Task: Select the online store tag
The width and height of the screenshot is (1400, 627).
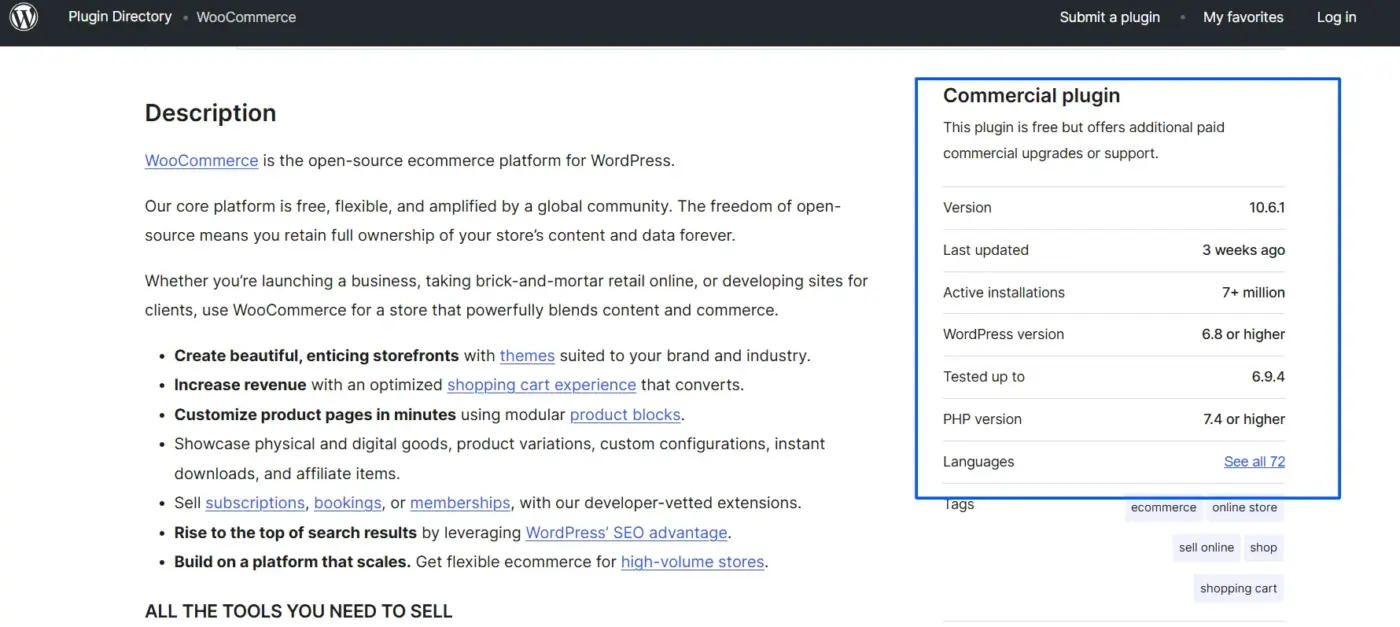Action: click(1244, 507)
